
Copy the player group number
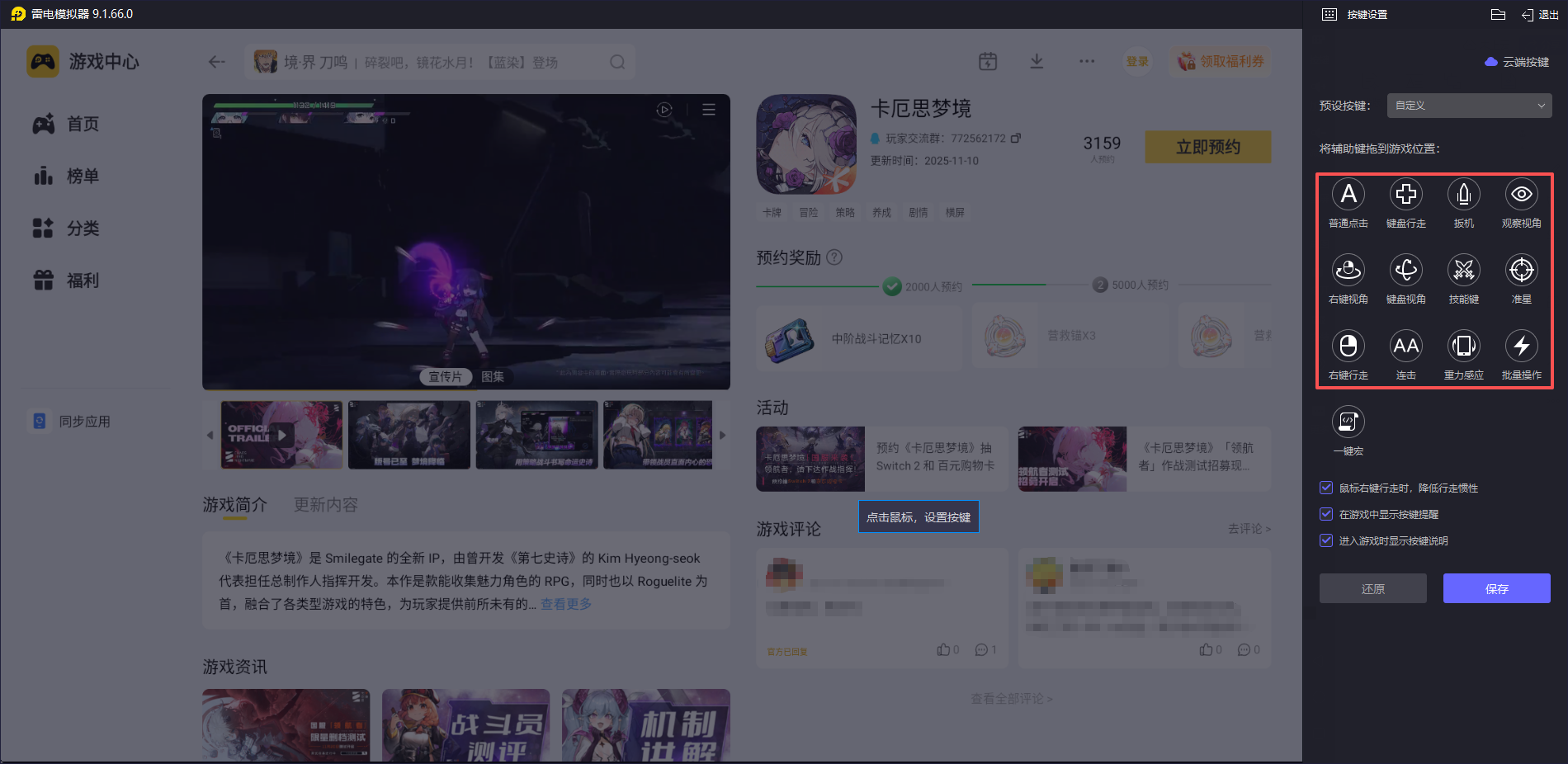tap(1016, 138)
